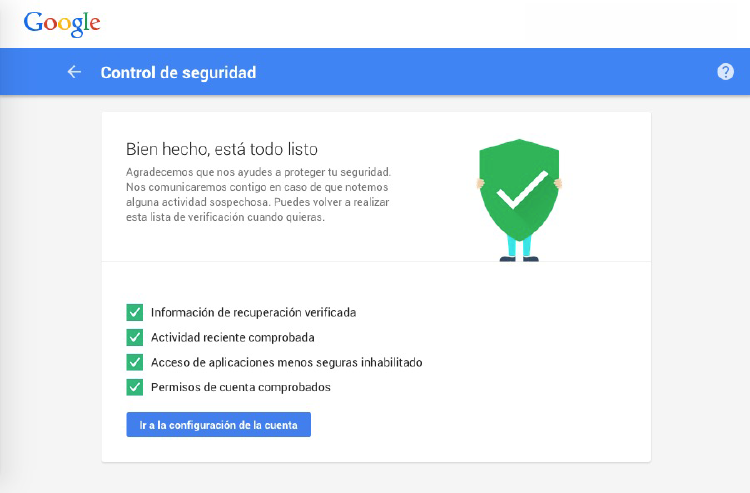
Task: Select the text 'Información de recuperación verificada'
Action: click(x=254, y=312)
